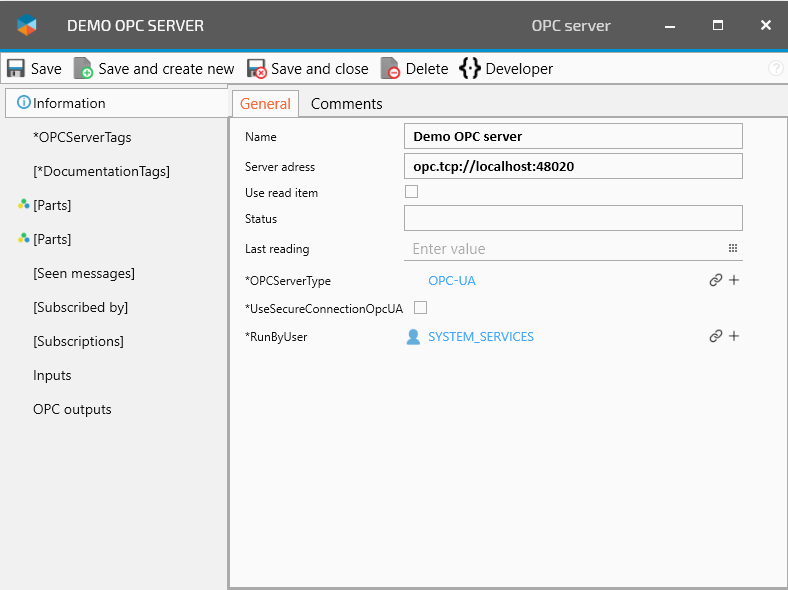The width and height of the screenshot is (788, 590).
Task: Open the Developer curly braces tool
Action: click(x=470, y=69)
